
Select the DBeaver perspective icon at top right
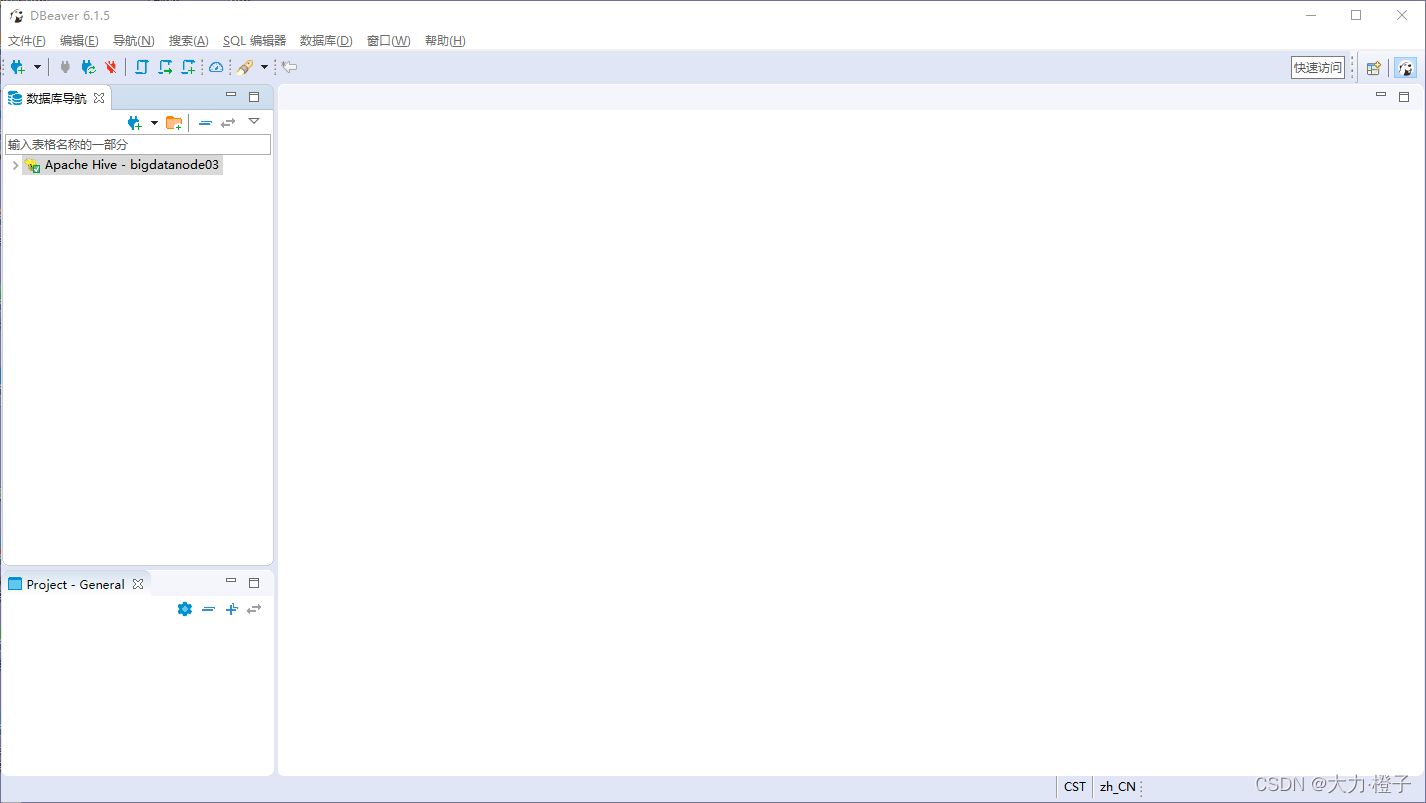tap(1406, 68)
